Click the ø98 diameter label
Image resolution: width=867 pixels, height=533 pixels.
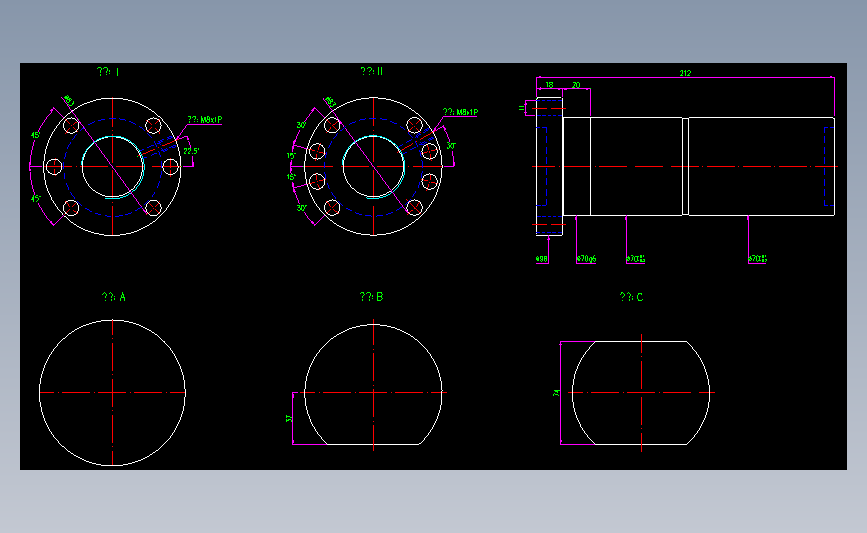(x=542, y=259)
